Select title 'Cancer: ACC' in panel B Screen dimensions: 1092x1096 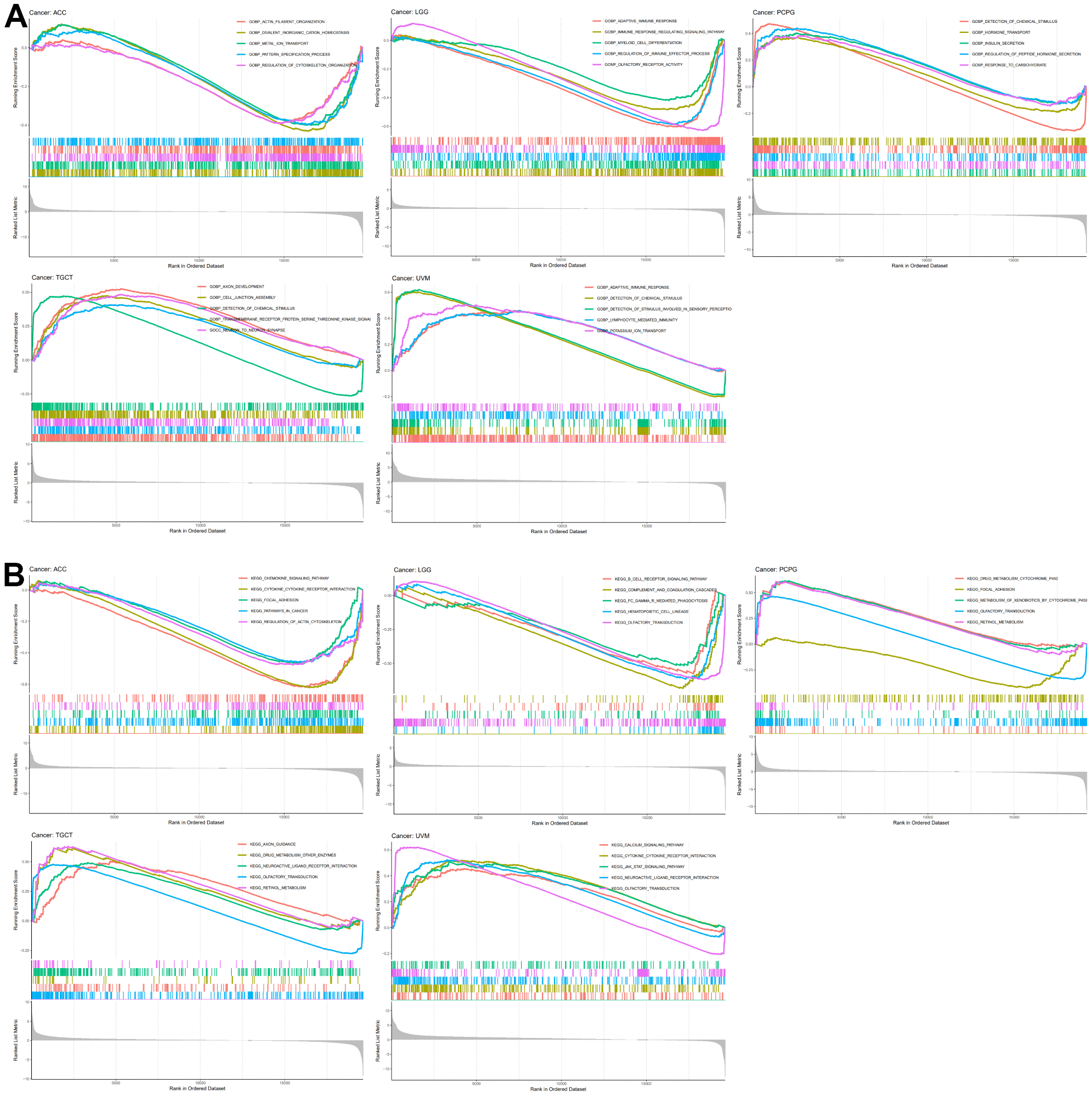47,569
